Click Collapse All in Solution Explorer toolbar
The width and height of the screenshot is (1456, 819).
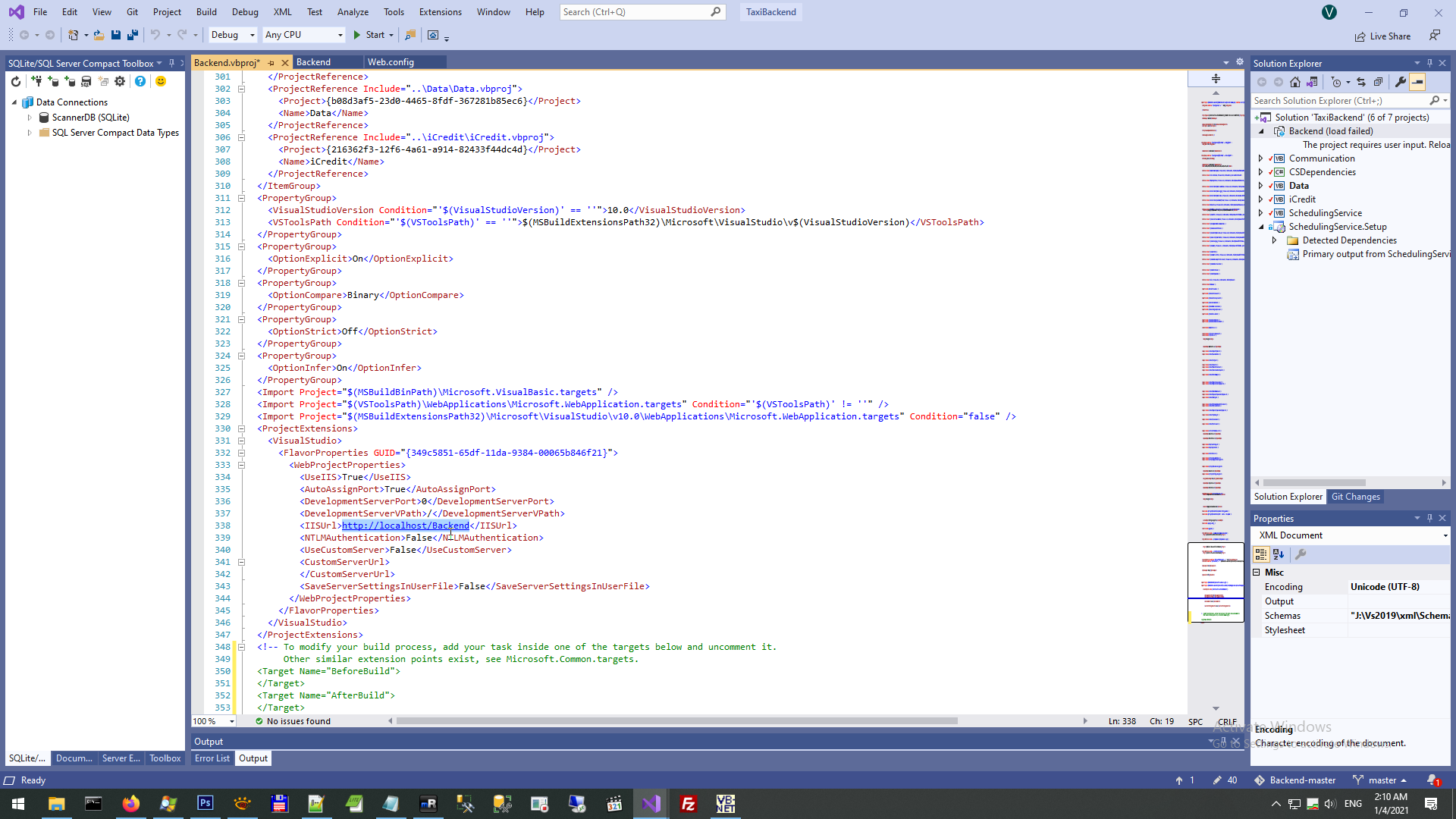click(1378, 82)
